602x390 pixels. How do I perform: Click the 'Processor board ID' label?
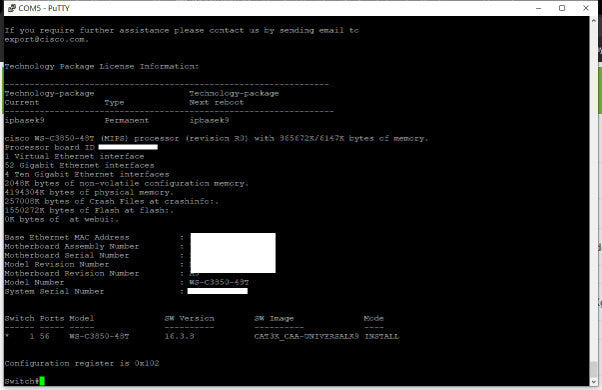(50, 147)
